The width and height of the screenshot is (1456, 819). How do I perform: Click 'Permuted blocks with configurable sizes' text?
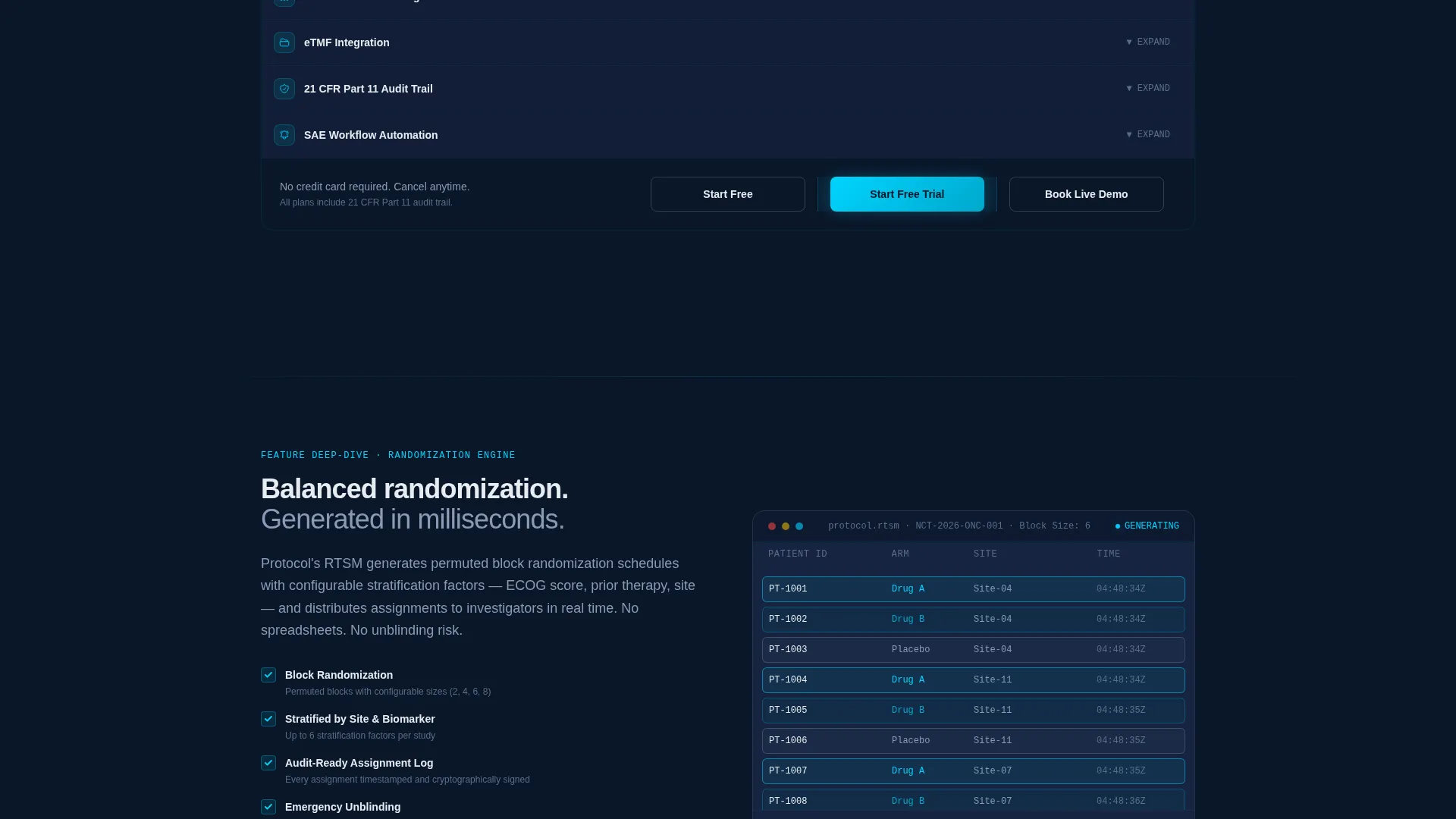tap(388, 692)
